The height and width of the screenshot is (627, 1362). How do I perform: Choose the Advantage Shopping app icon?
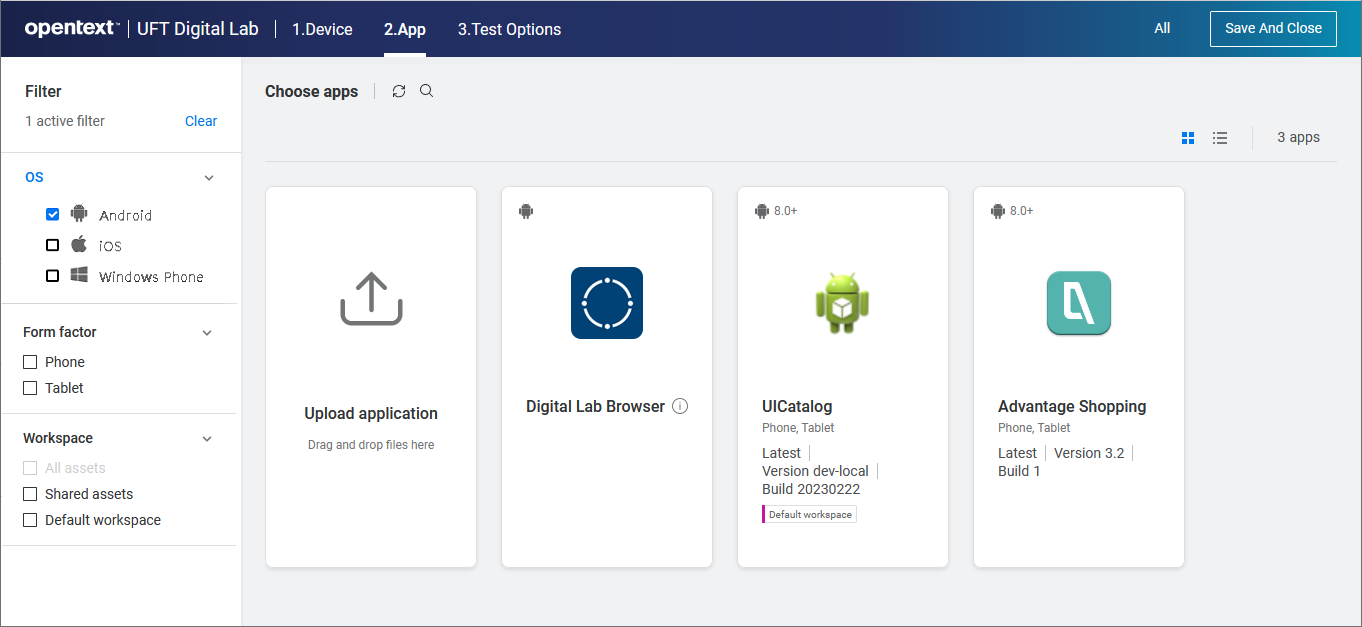(1078, 303)
